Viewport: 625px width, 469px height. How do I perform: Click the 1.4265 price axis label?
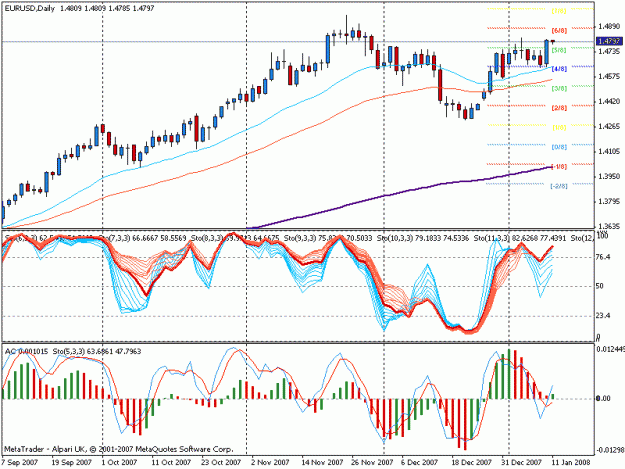(609, 126)
